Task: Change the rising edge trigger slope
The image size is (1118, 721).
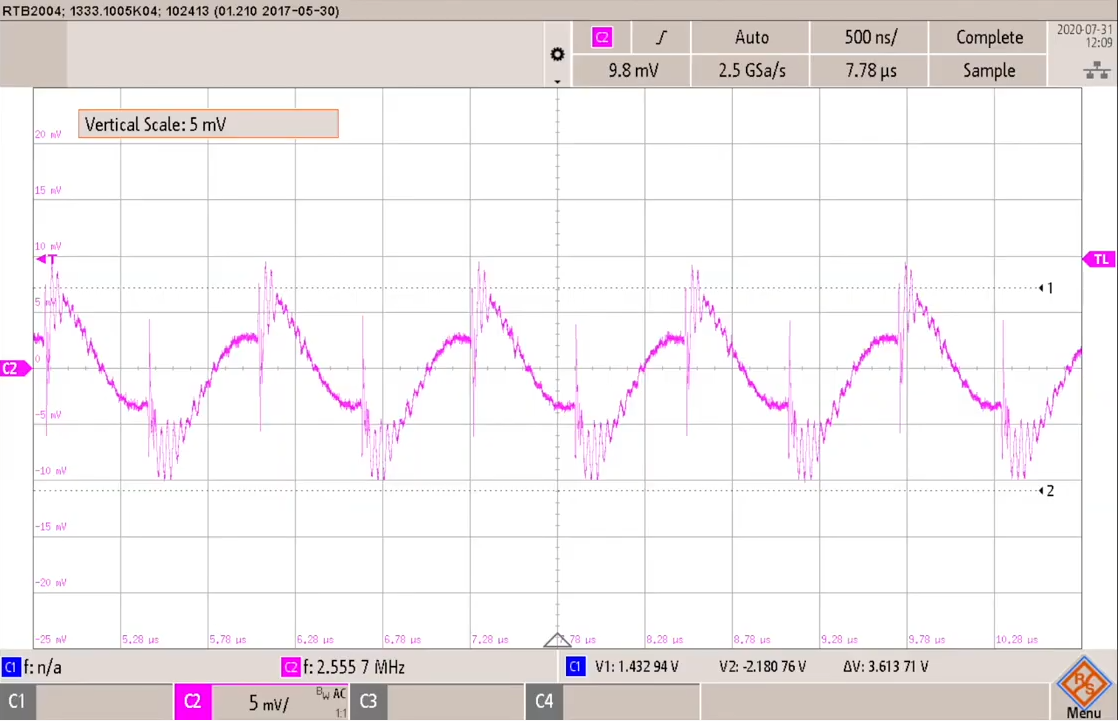Action: pyautogui.click(x=661, y=37)
